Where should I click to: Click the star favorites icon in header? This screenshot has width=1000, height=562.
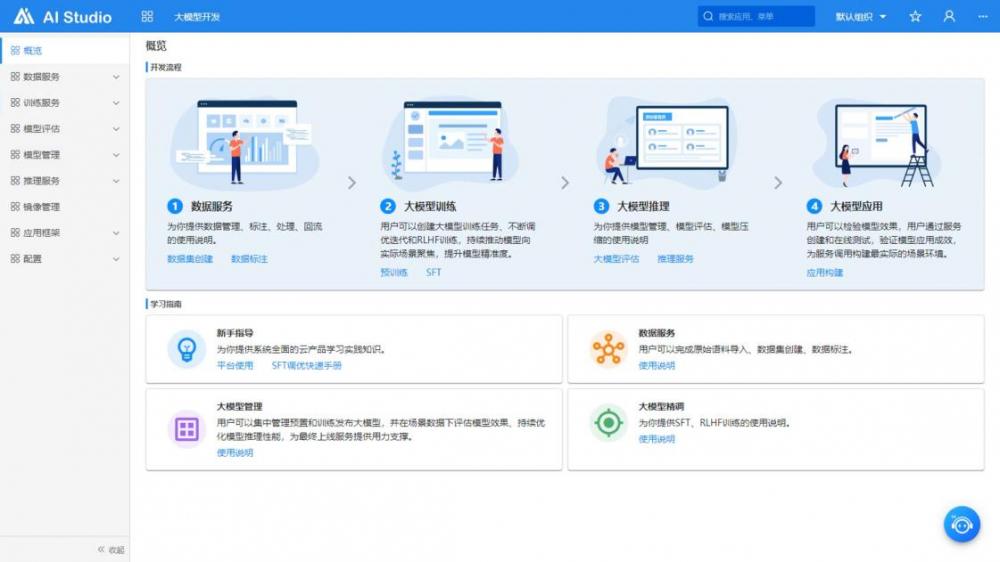(915, 17)
